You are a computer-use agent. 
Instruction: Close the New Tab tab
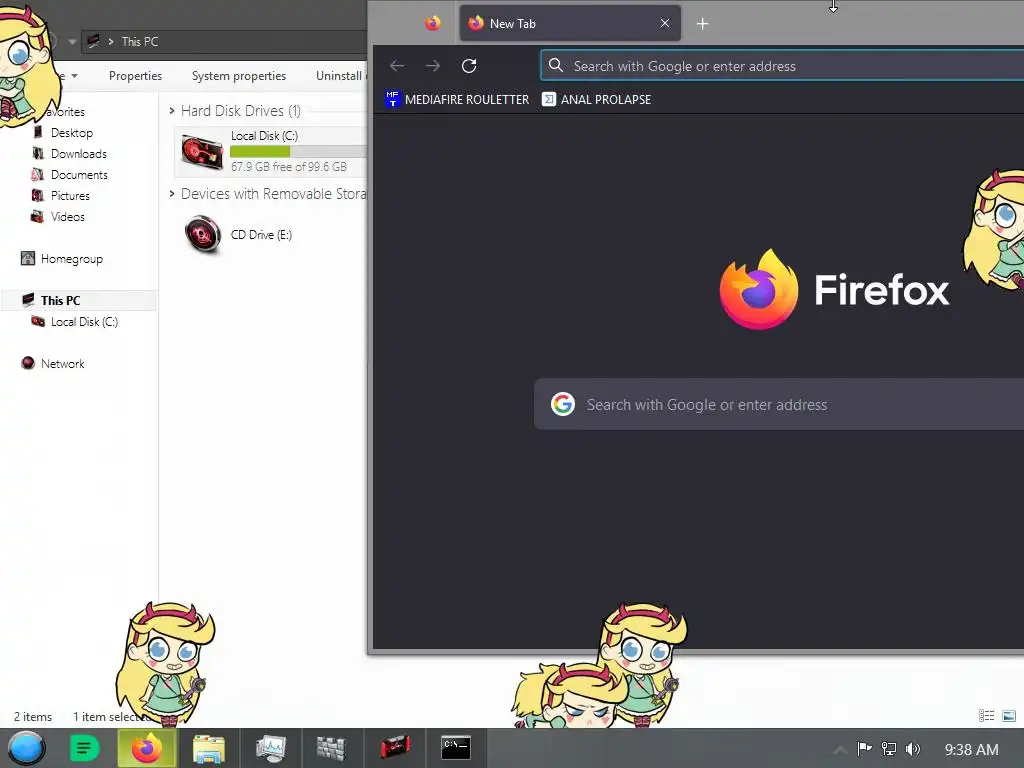click(x=665, y=24)
